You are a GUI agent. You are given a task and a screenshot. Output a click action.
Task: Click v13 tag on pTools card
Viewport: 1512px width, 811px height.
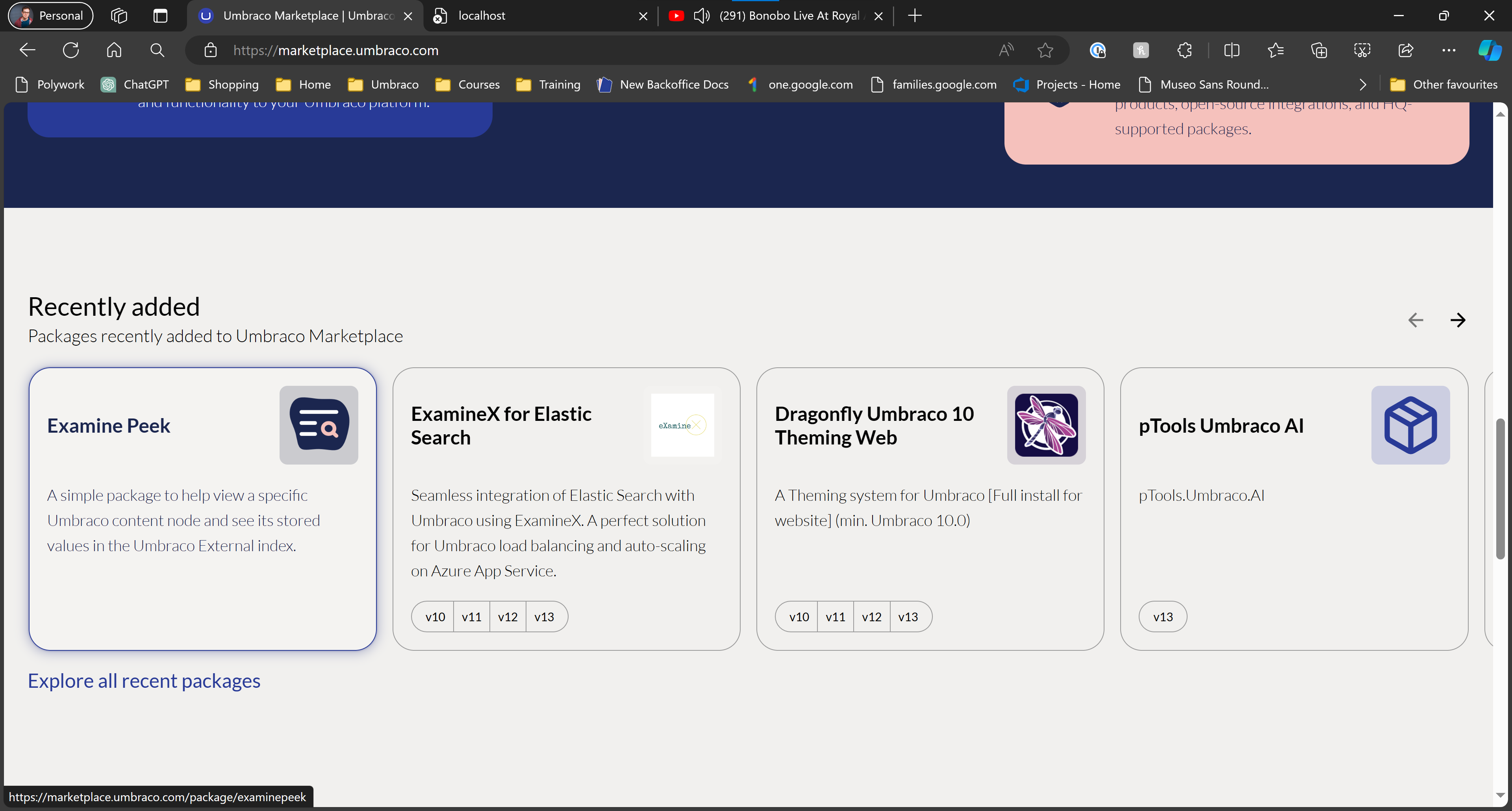[1163, 617]
